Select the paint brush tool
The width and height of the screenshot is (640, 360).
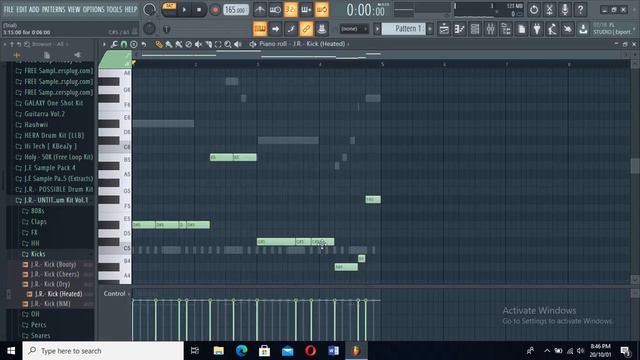pyautogui.click(x=169, y=44)
